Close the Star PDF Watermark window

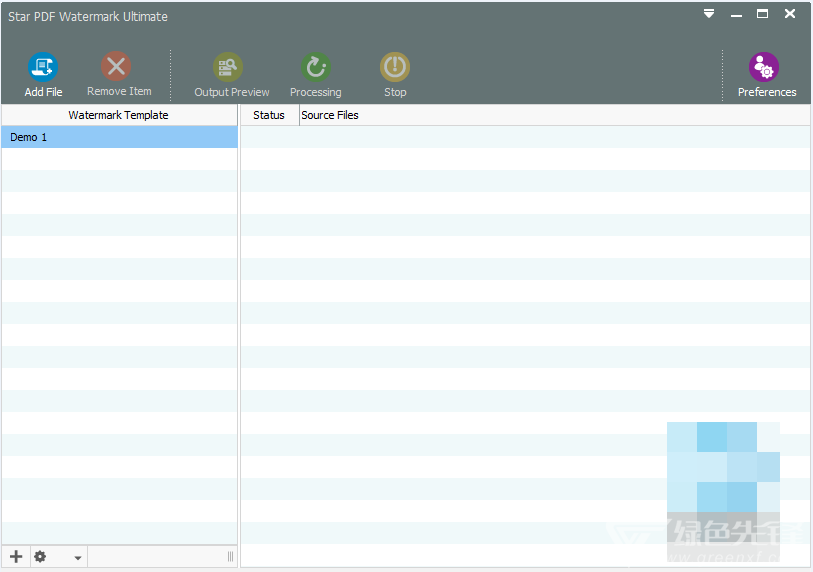click(x=790, y=13)
